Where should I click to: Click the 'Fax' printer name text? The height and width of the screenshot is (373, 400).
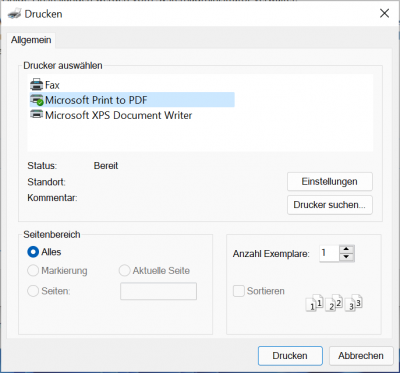click(52, 85)
